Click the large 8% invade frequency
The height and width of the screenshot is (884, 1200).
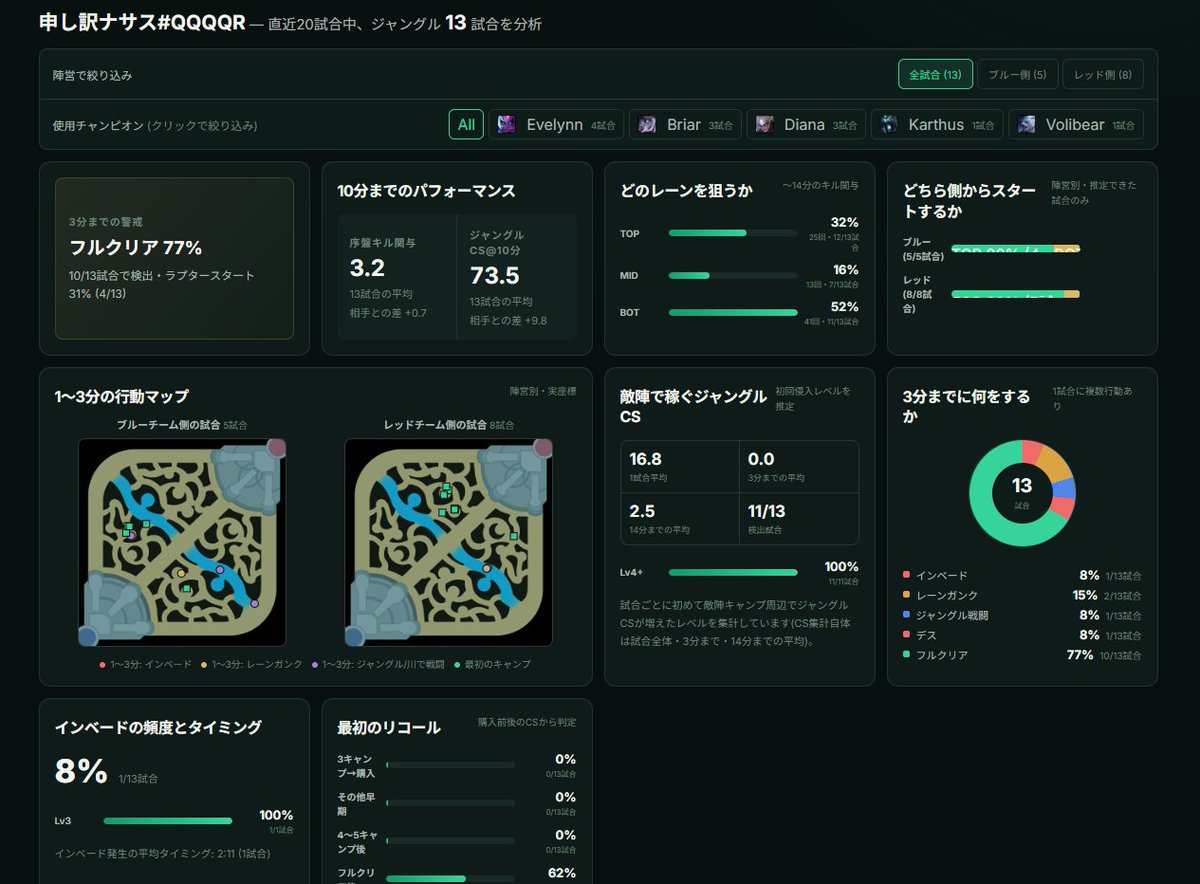[x=81, y=771]
